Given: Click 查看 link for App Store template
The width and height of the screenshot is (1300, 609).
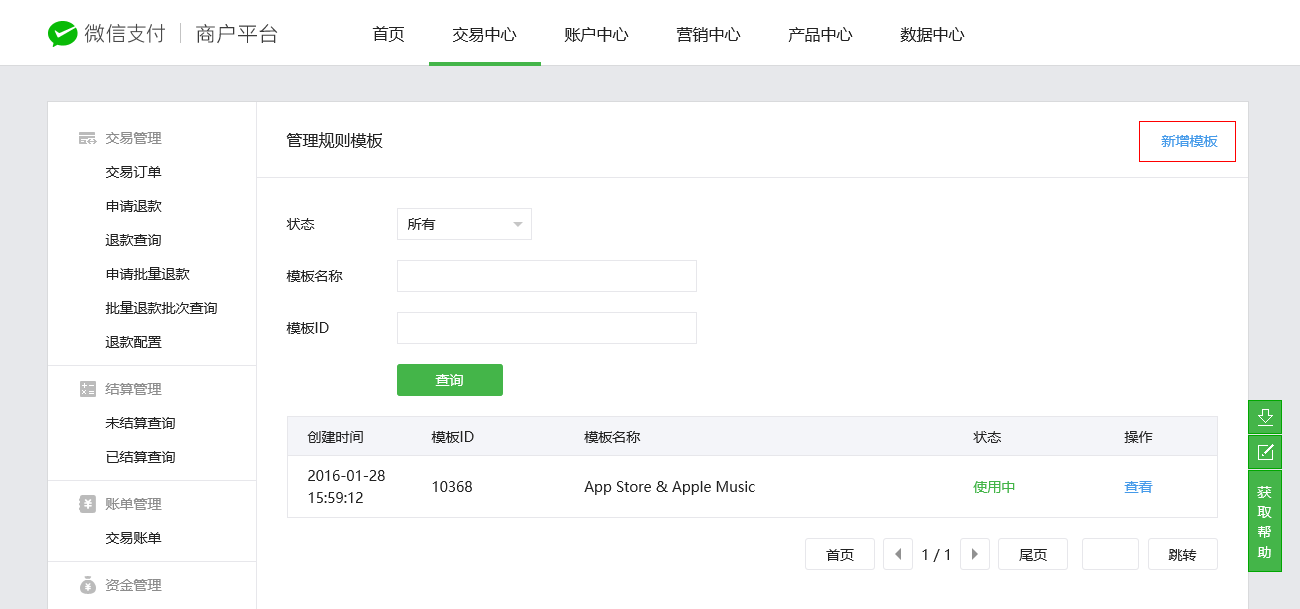Looking at the screenshot, I should tap(1138, 487).
